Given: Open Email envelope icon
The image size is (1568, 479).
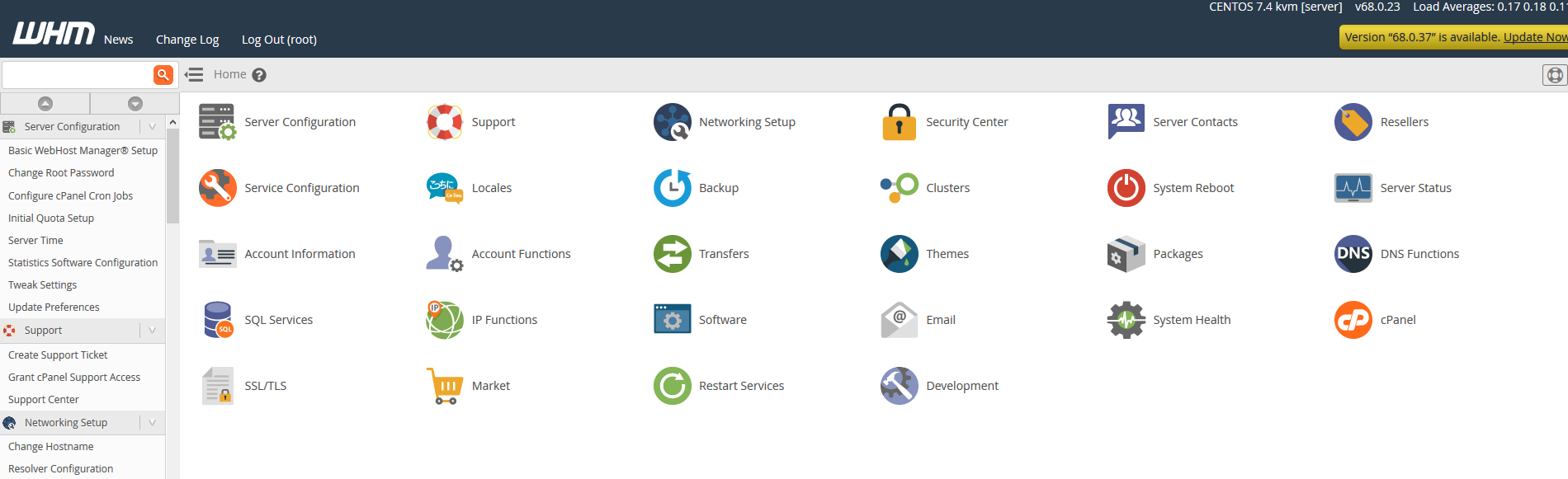Looking at the screenshot, I should point(900,320).
